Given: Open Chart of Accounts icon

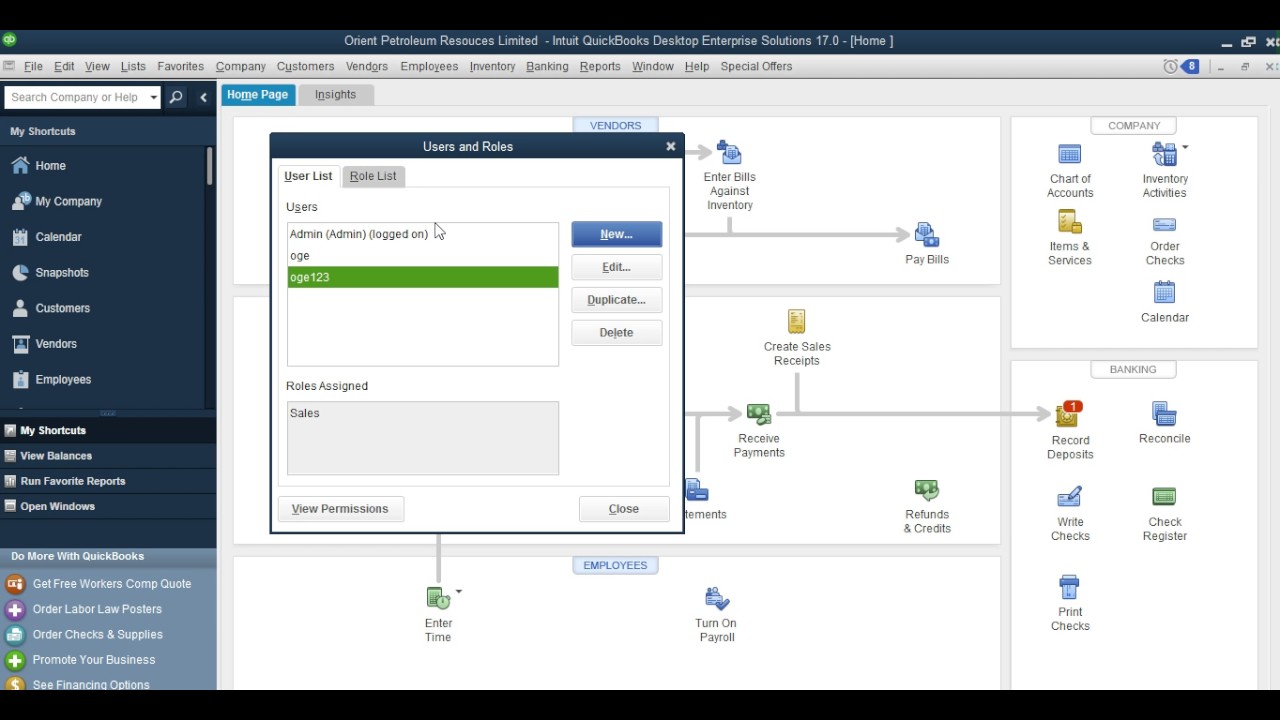Looking at the screenshot, I should point(1070,154).
